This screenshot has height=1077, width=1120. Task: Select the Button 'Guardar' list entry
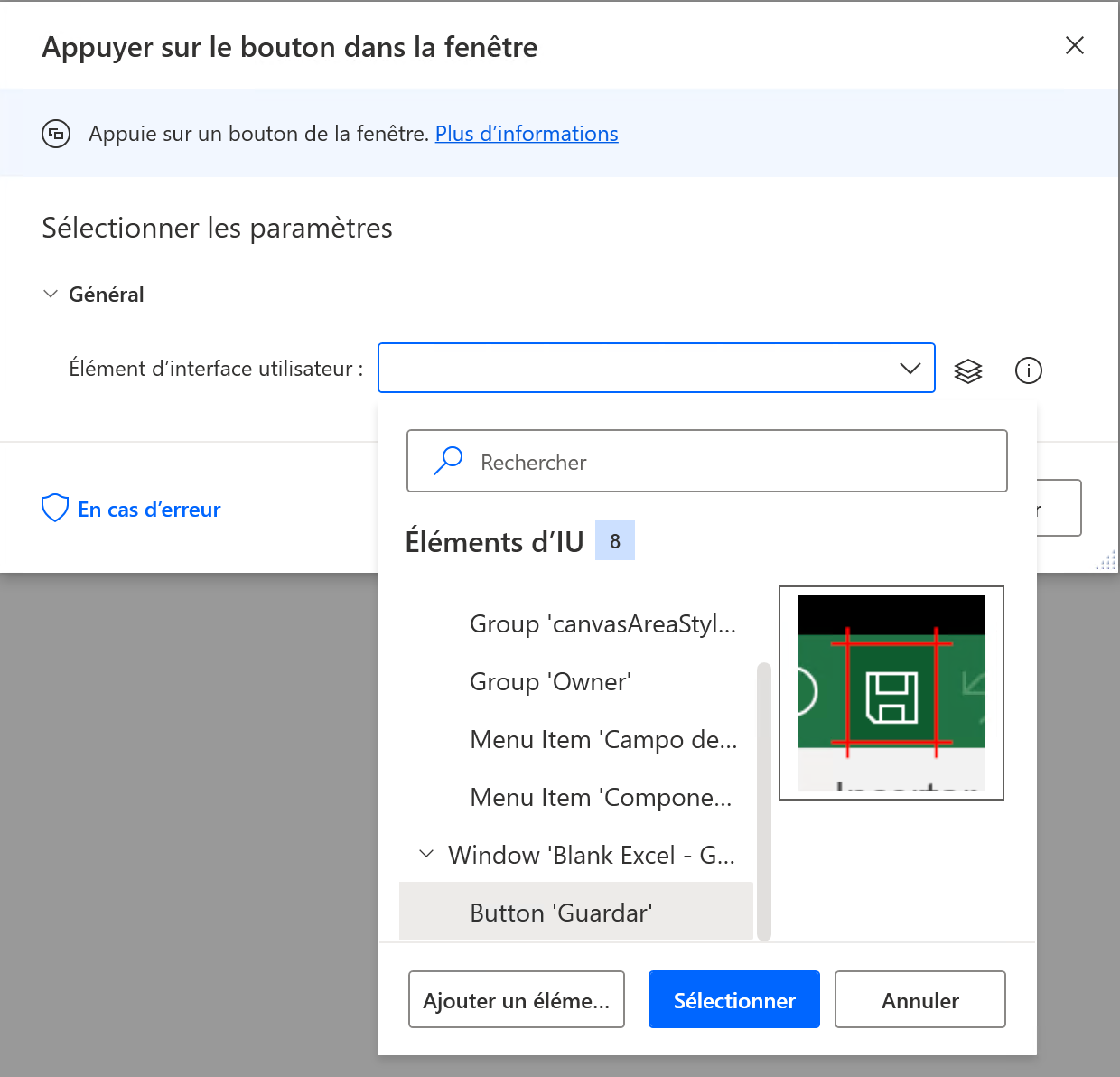(x=560, y=912)
